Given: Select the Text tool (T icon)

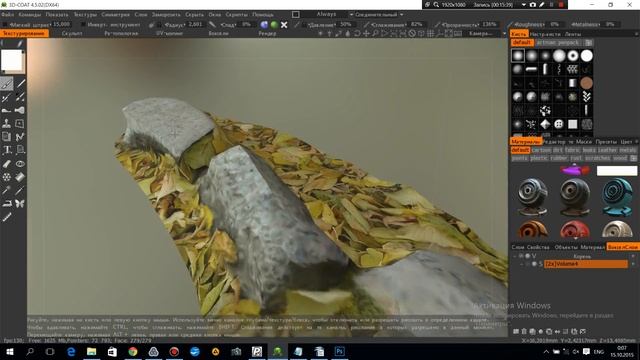Looking at the screenshot, I should (x=7, y=150).
